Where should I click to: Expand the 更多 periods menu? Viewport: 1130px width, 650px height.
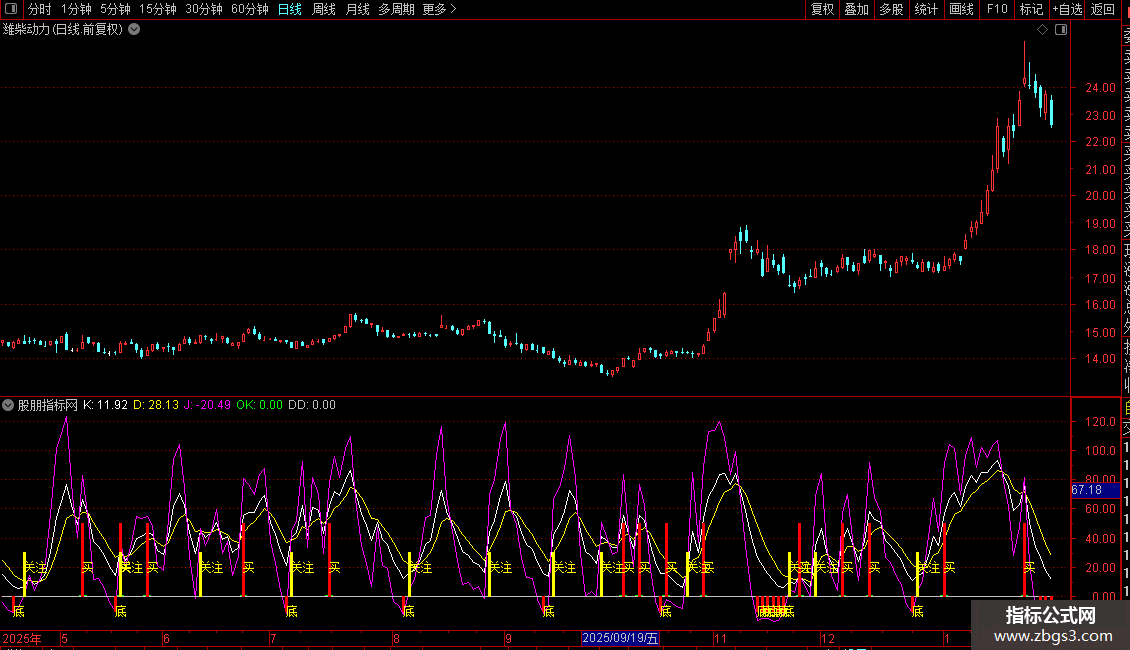pos(439,9)
